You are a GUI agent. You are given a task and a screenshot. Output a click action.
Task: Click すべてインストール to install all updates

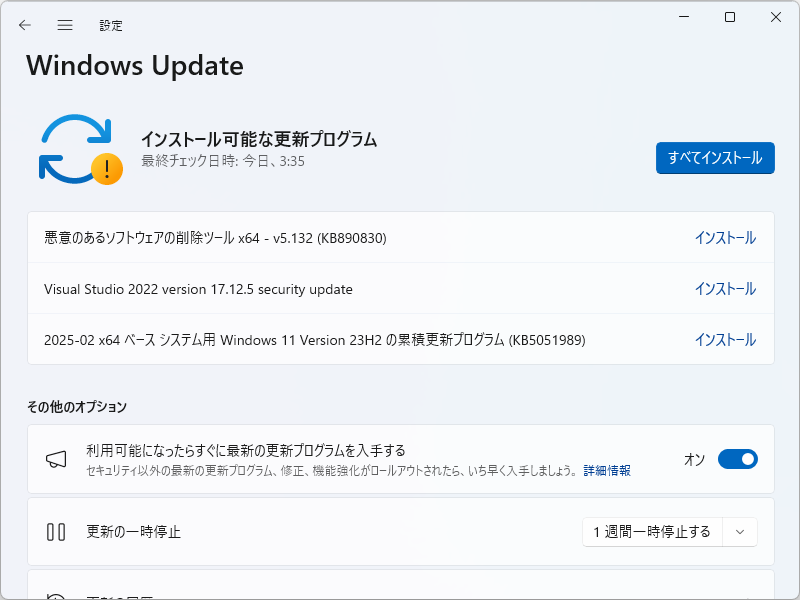[715, 158]
